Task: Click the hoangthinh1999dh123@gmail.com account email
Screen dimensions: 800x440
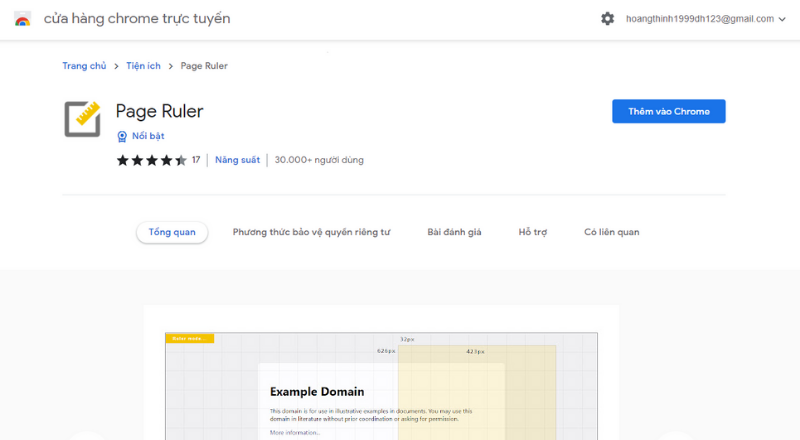Action: [x=699, y=19]
